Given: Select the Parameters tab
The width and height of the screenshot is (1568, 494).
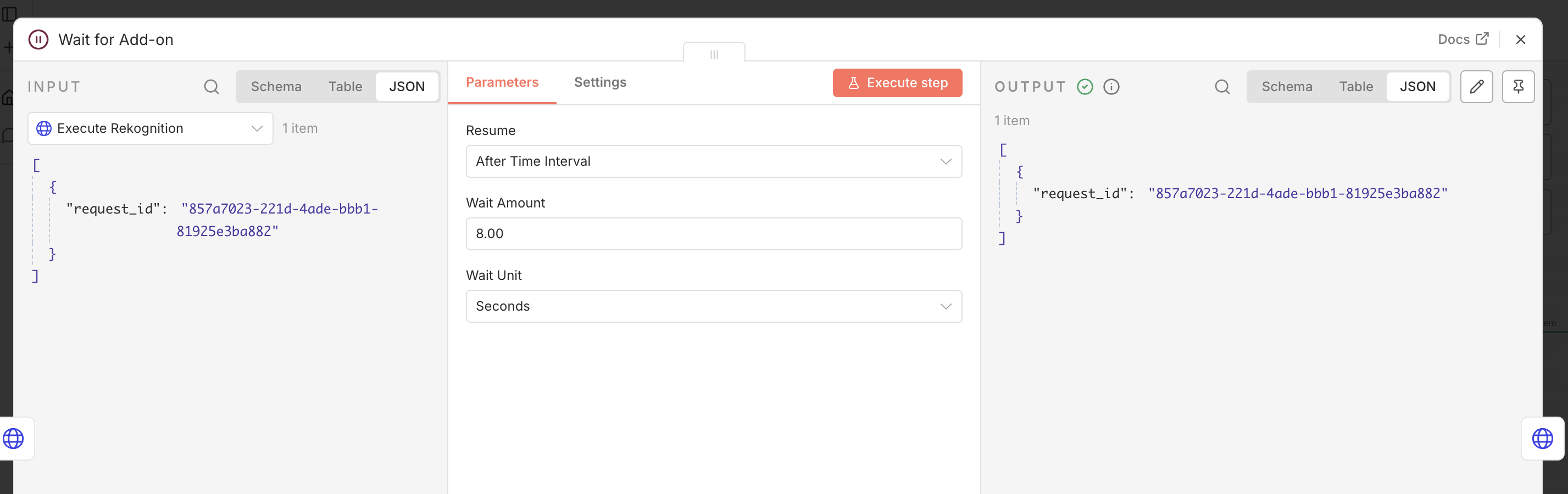Looking at the screenshot, I should pyautogui.click(x=502, y=82).
